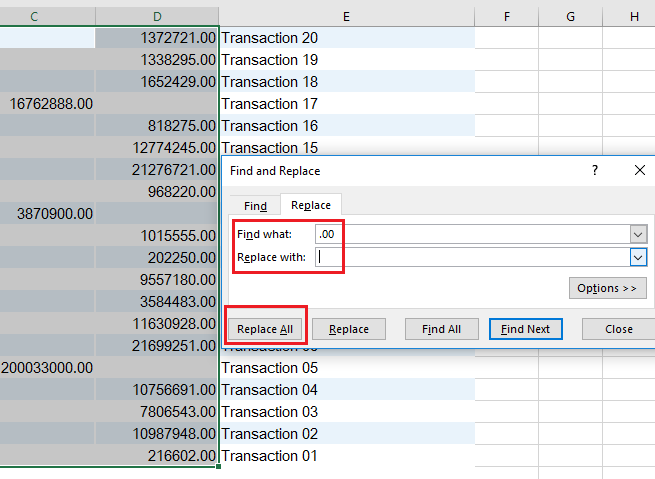Select the Replace tab

point(311,205)
